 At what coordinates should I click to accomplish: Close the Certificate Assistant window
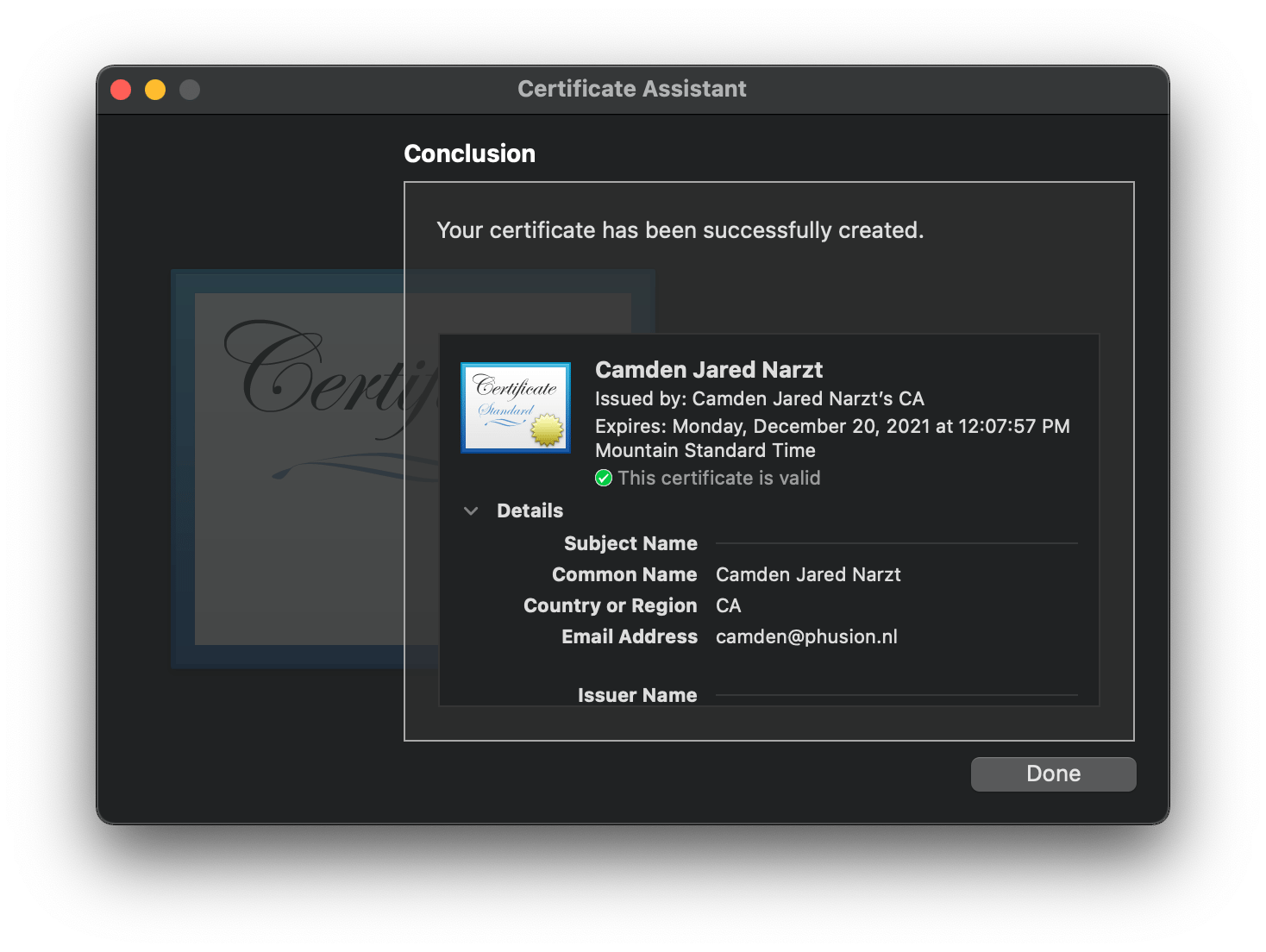coord(122,90)
